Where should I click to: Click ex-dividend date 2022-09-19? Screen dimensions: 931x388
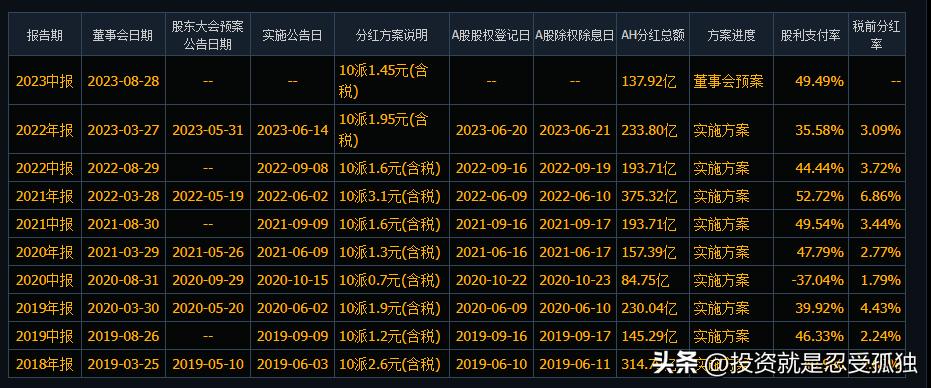point(575,168)
